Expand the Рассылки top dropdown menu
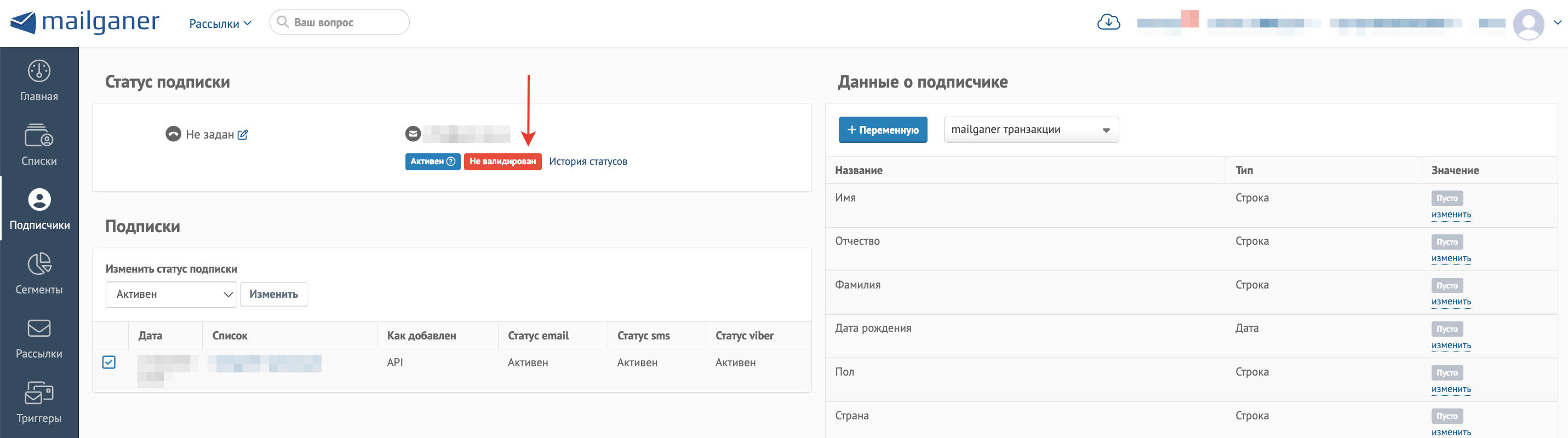 coord(220,24)
